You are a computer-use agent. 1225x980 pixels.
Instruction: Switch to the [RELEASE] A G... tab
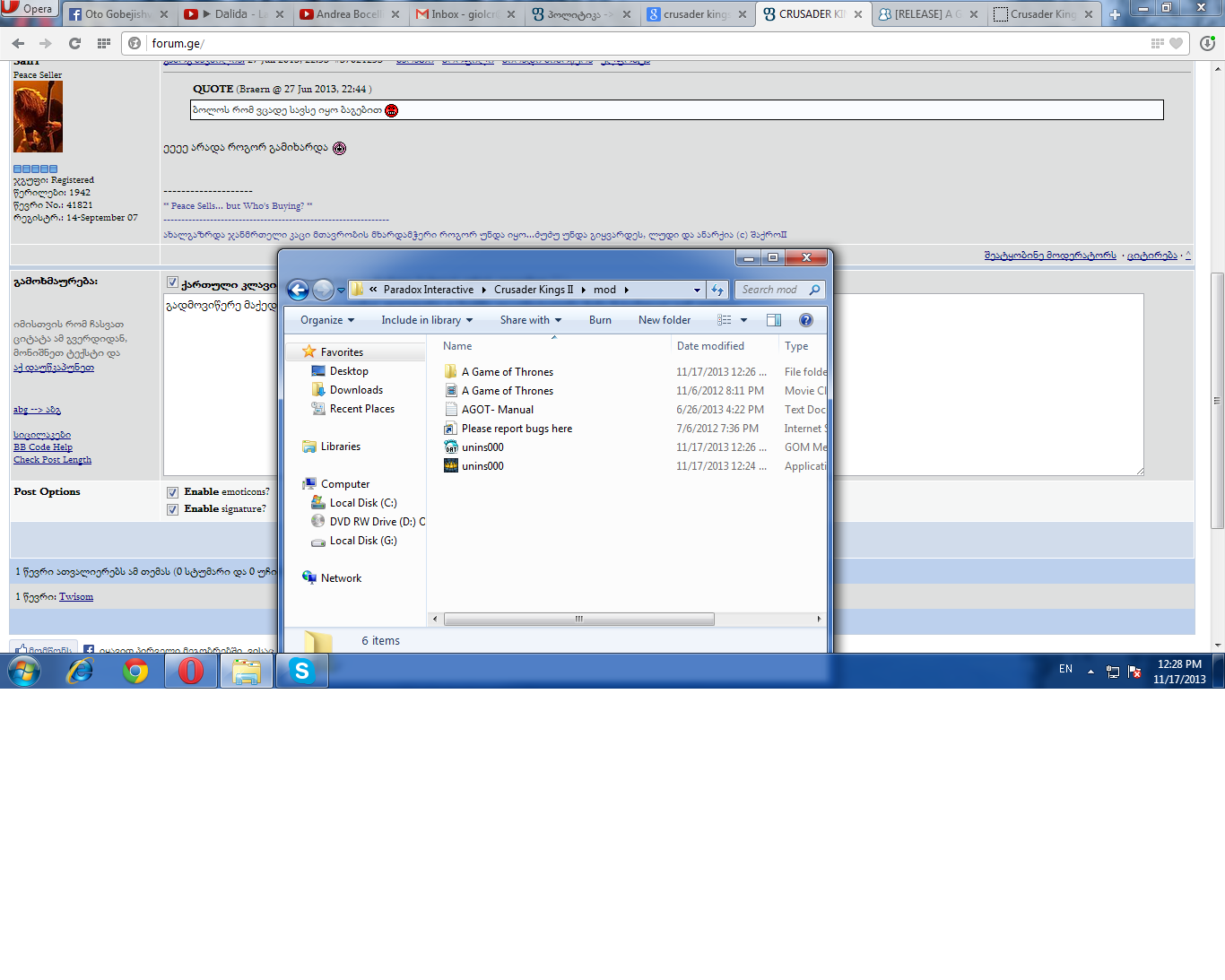click(928, 14)
